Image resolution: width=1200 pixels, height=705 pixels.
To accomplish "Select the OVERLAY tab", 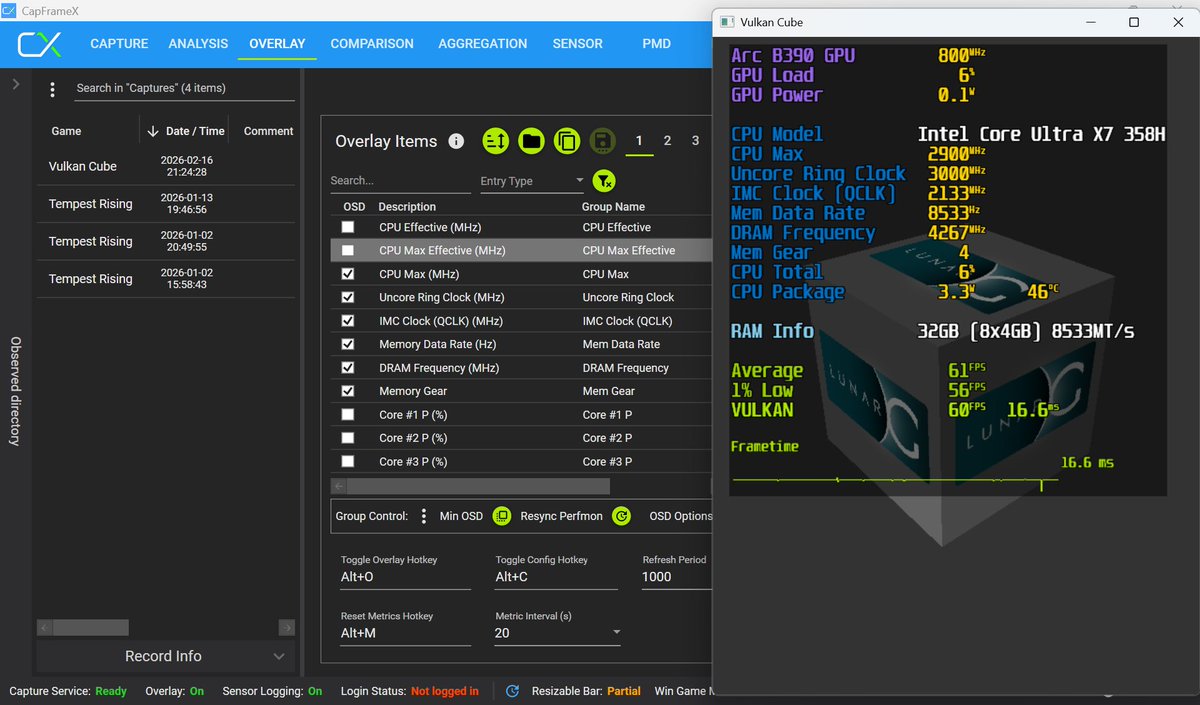I will [277, 44].
